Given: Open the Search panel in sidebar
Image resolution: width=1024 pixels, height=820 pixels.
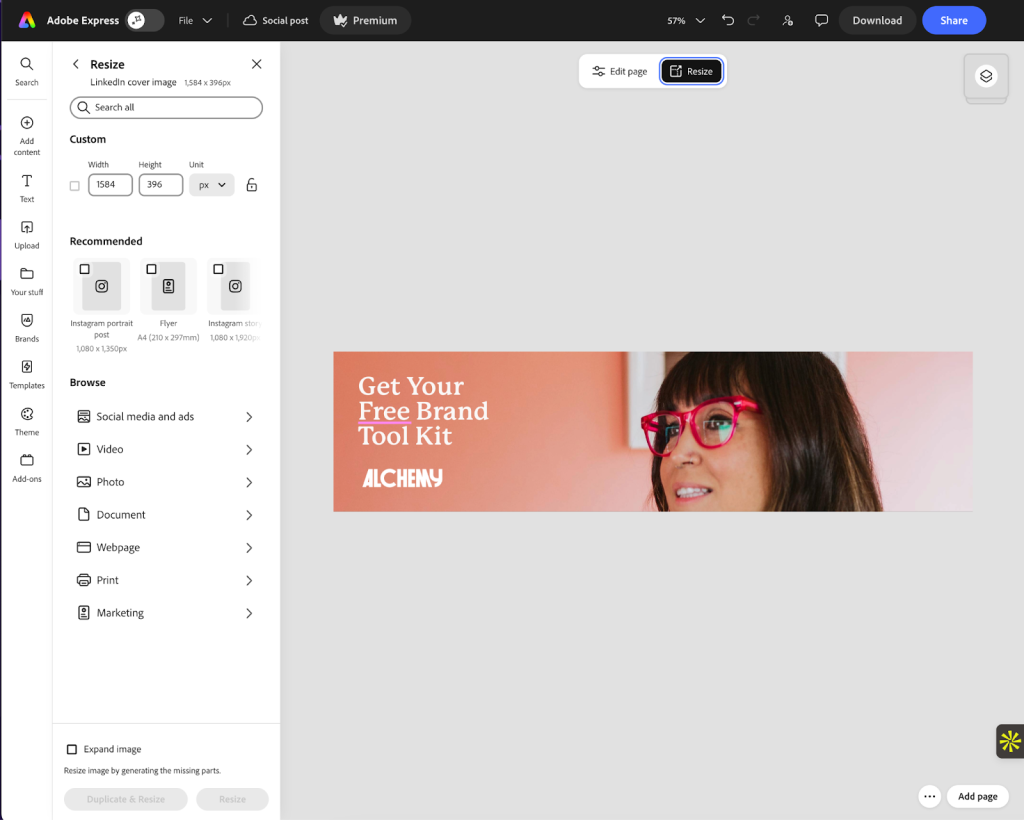Looking at the screenshot, I should click(27, 72).
